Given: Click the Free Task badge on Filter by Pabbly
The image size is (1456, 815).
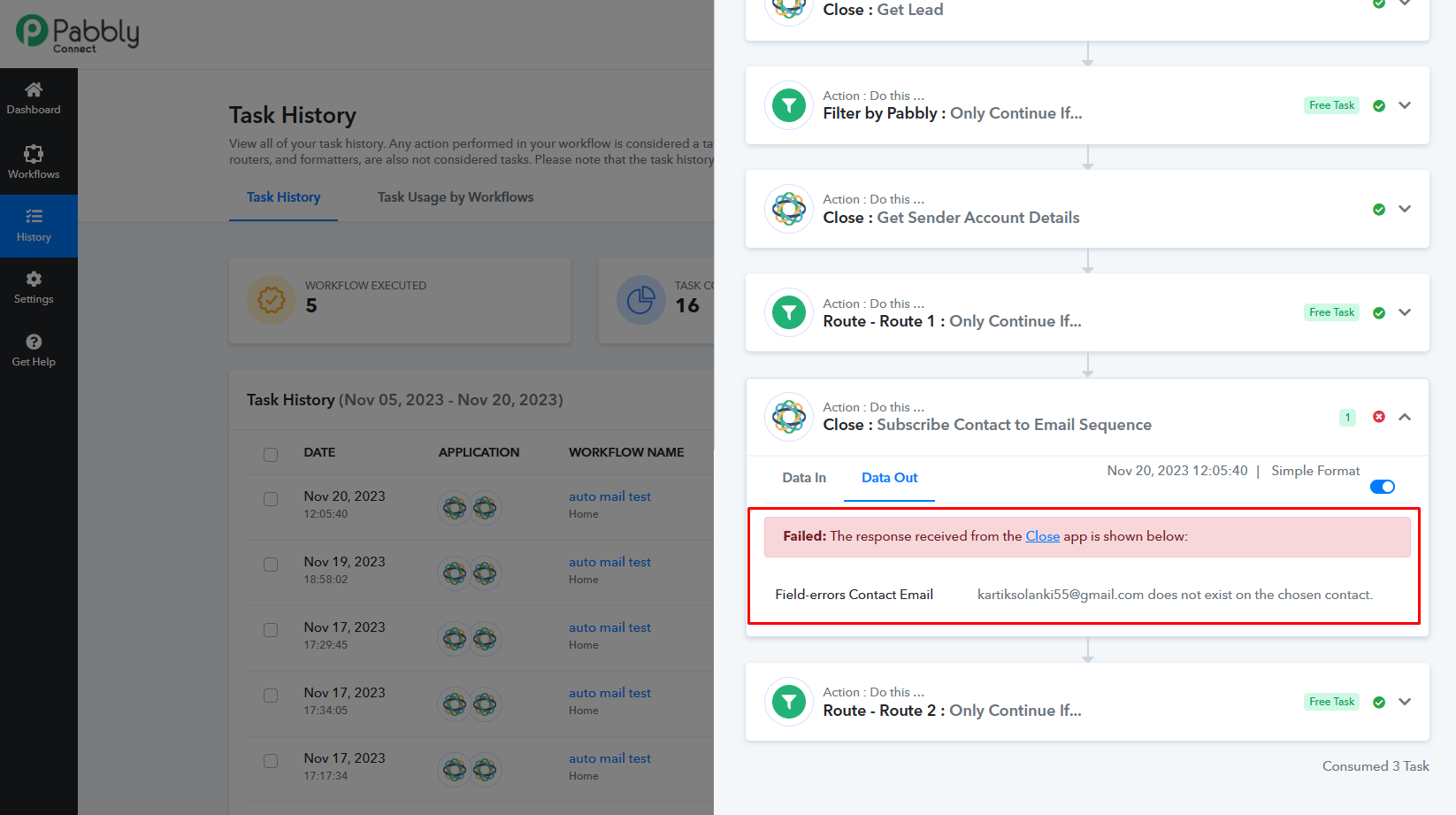Looking at the screenshot, I should pyautogui.click(x=1331, y=105).
